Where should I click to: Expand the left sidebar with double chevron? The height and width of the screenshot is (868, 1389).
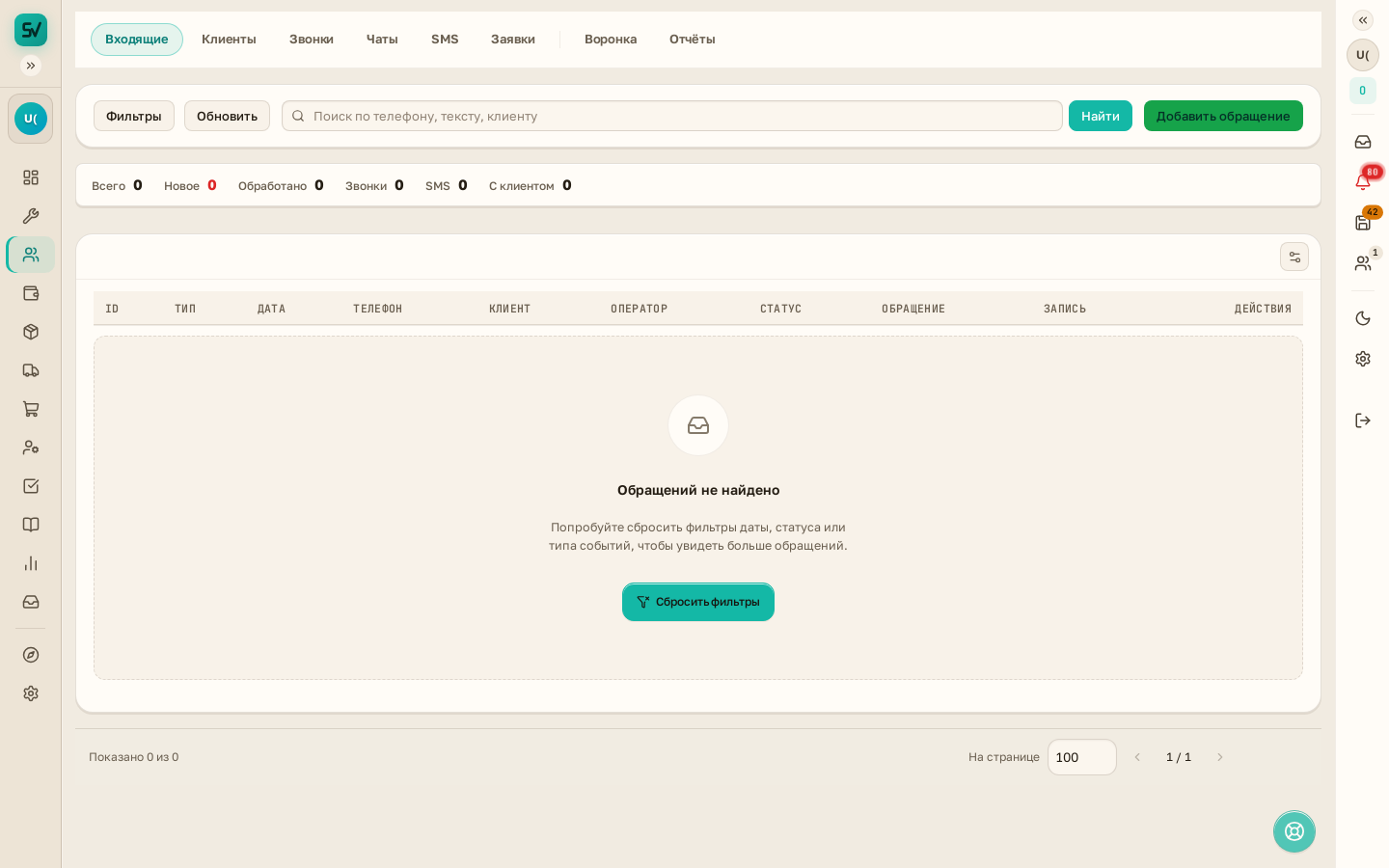pos(31,66)
